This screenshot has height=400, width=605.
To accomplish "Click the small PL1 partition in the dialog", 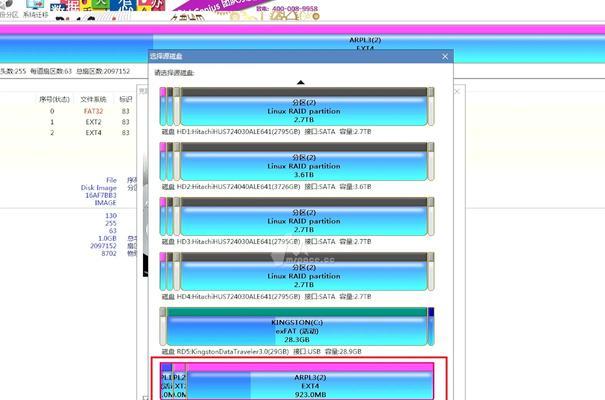I will [x=166, y=381].
